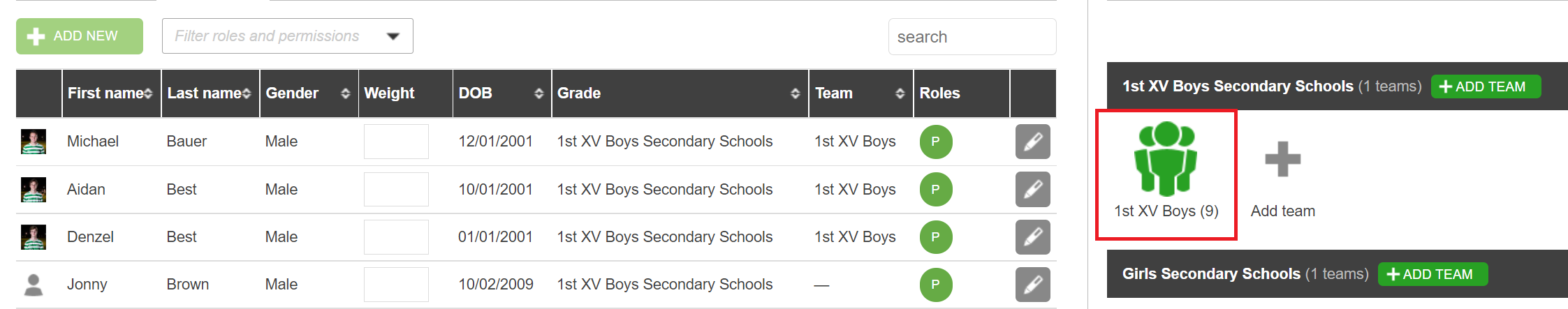
Task: Click the edit pencil for Aidan Best
Action: pyautogui.click(x=1032, y=190)
